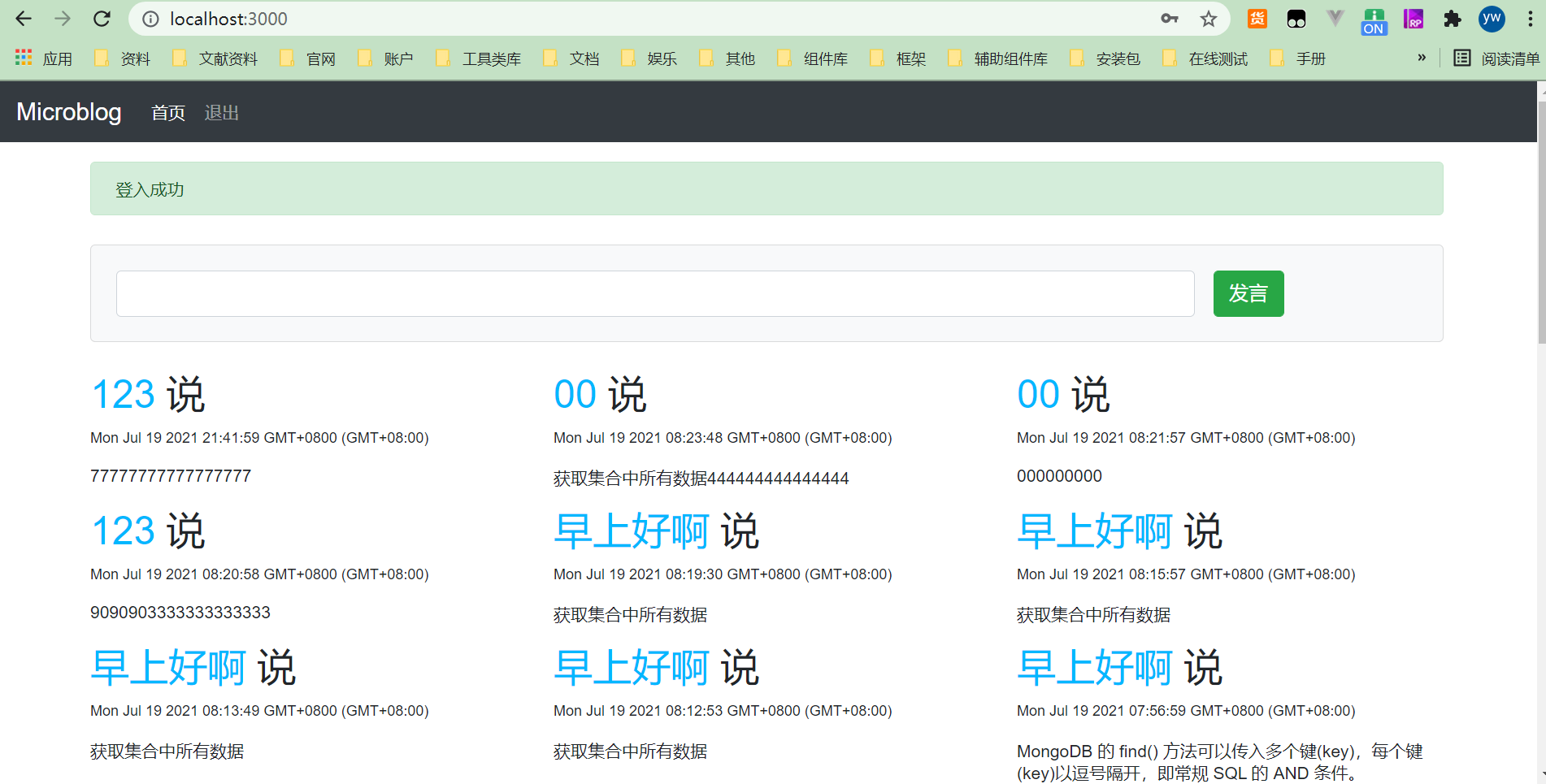Click the post text 获取集合中所有数据444444444444444
1546x784 pixels.
[701, 479]
